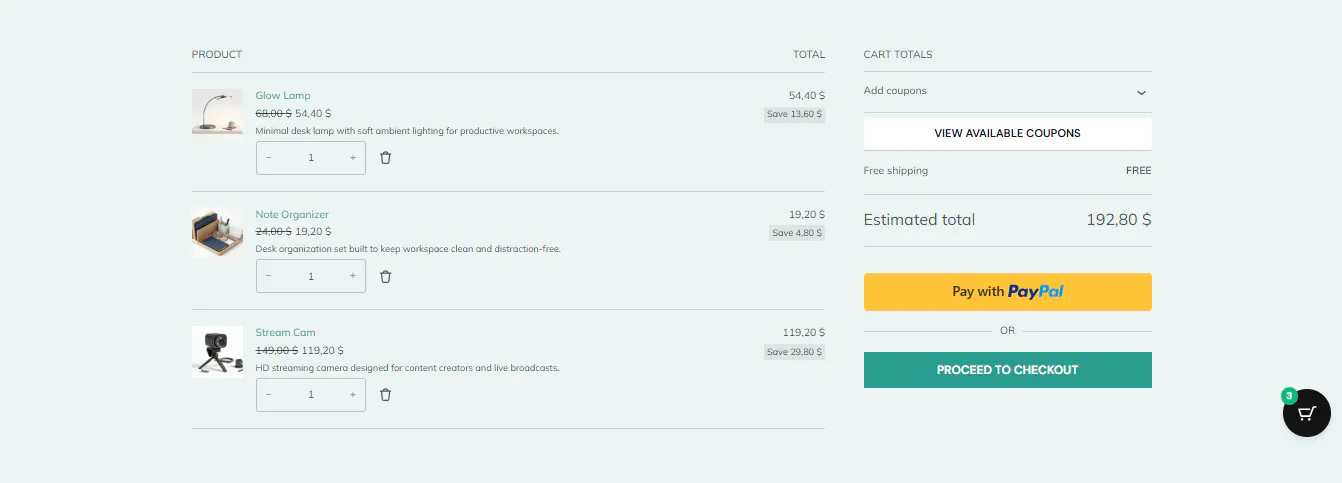Click the 'Save 4,80 $' badge

click(797, 233)
